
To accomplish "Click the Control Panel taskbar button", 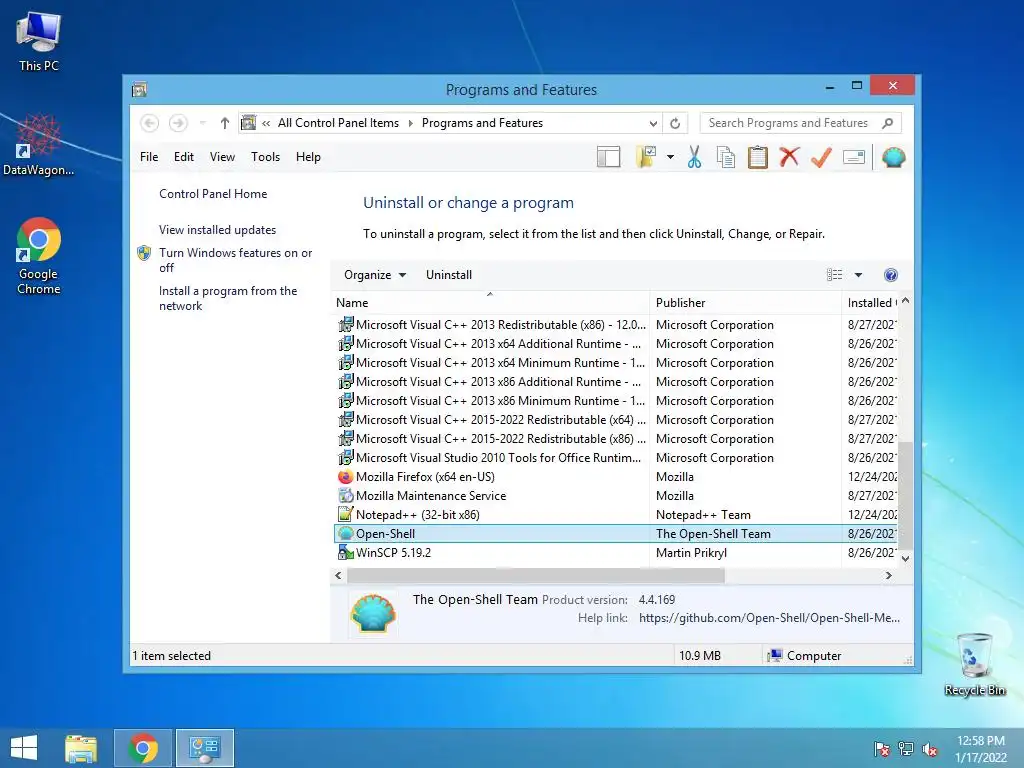I will point(205,748).
